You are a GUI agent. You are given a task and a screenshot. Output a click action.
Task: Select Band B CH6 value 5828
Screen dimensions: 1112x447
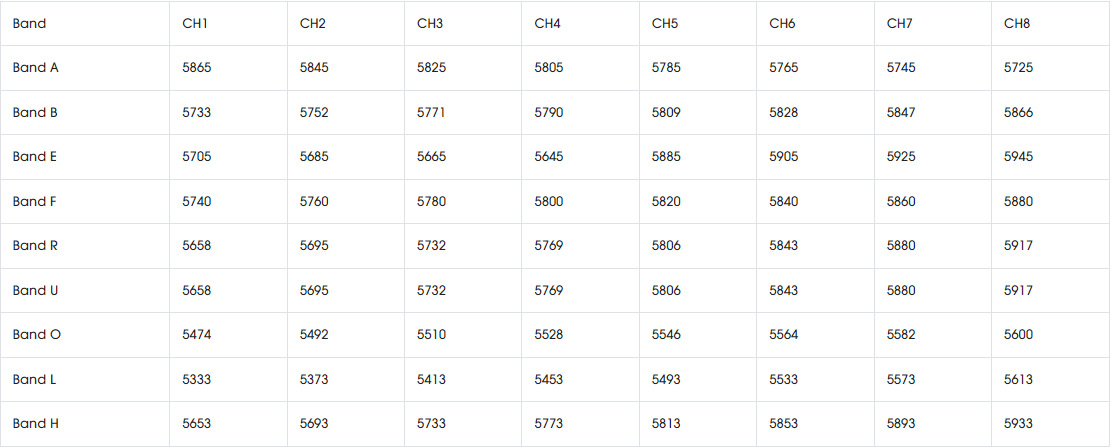pyautogui.click(x=784, y=112)
